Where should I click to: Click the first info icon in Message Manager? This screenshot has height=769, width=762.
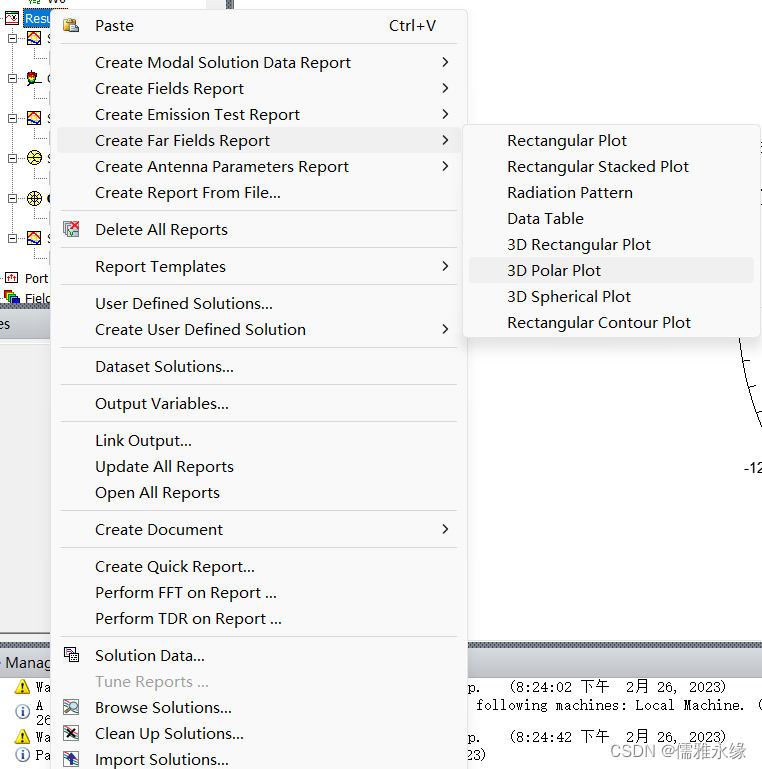pos(23,711)
